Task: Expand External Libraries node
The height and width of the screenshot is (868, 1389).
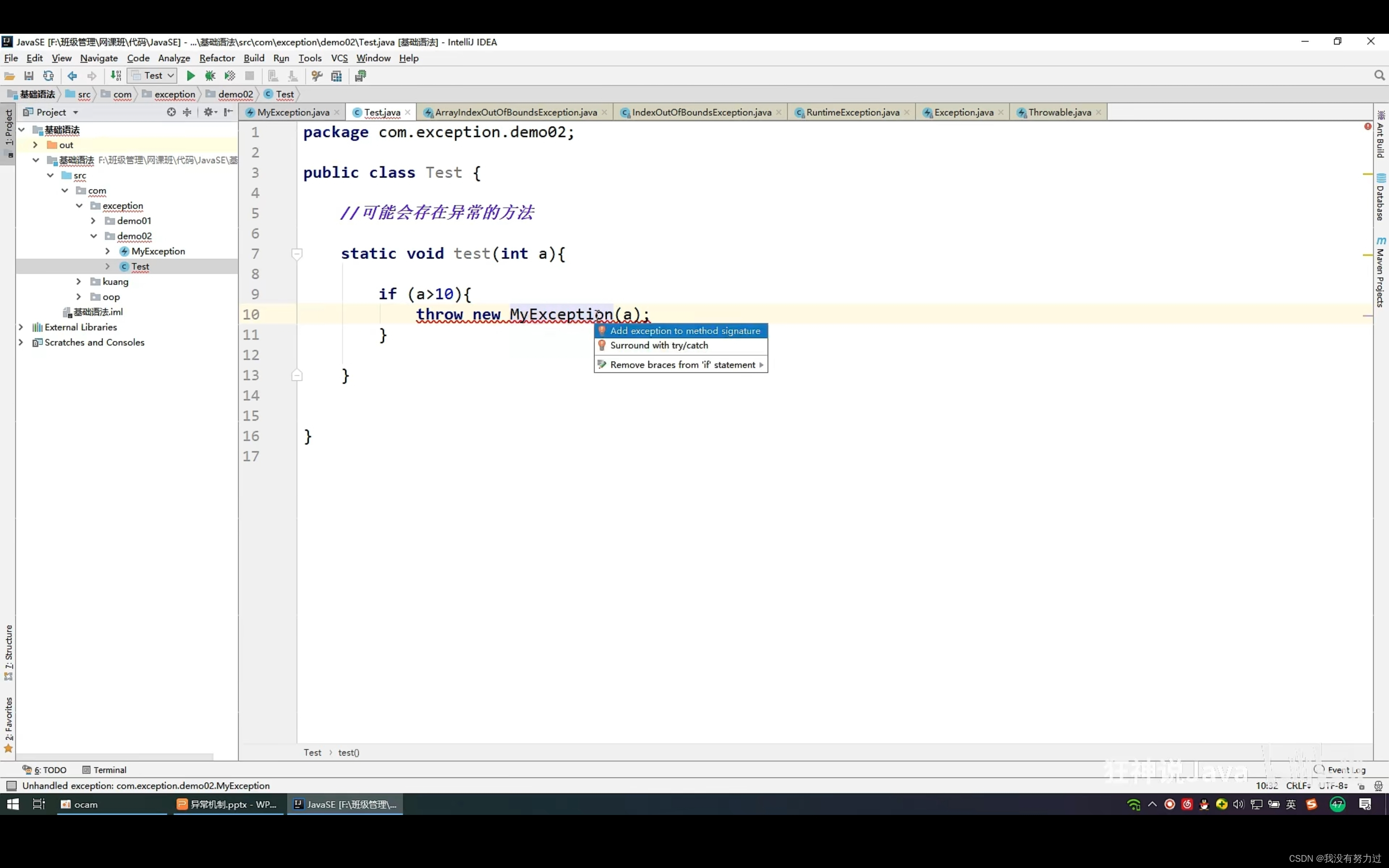Action: [21, 327]
